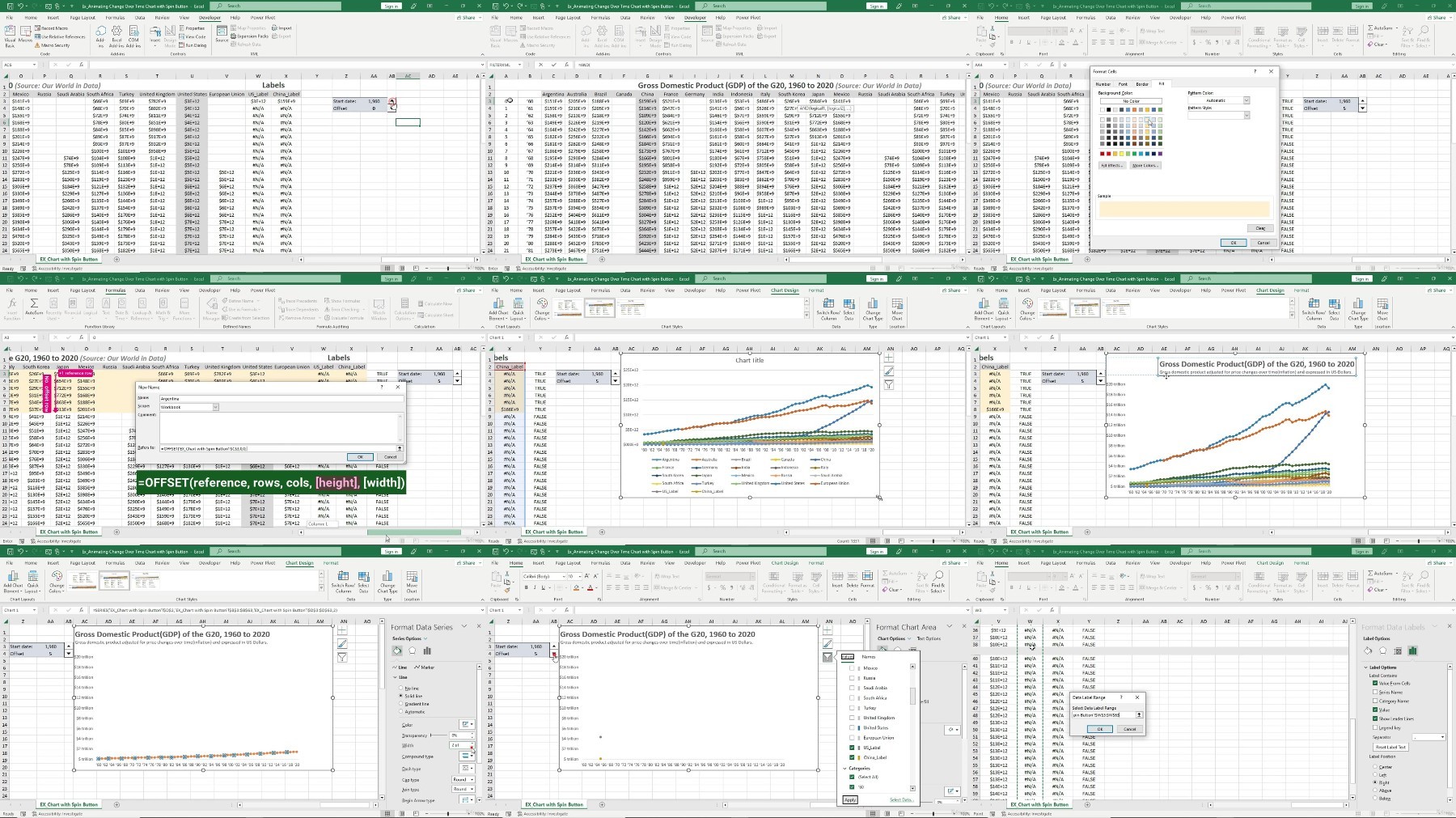Toggle Bold in the Format Chart Area window ribbon
1456x818 pixels.
click(x=527, y=588)
